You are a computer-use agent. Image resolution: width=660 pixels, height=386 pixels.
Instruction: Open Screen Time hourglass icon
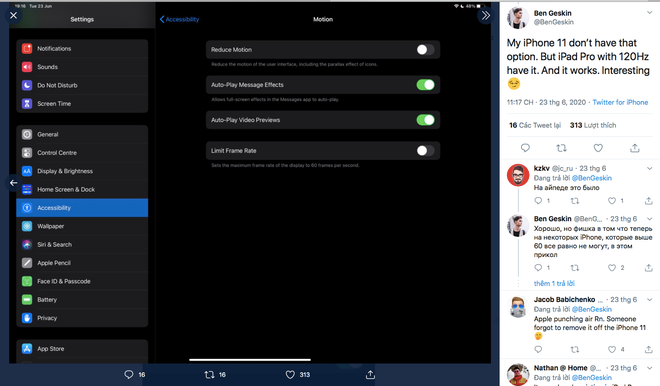27,104
